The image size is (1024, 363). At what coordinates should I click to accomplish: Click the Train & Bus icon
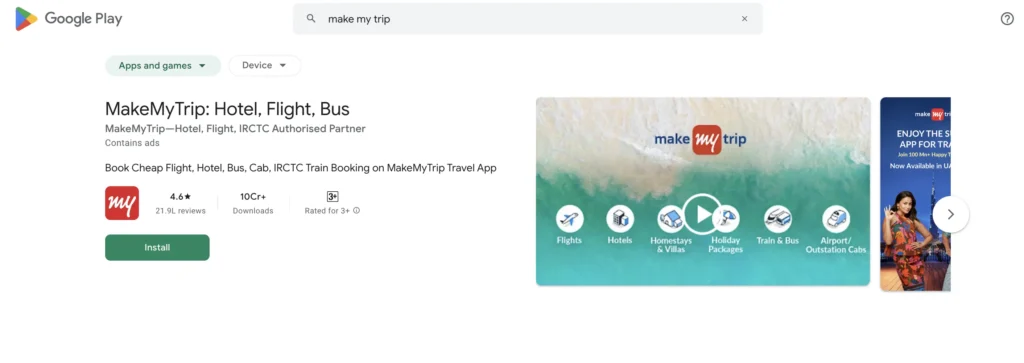tap(778, 219)
